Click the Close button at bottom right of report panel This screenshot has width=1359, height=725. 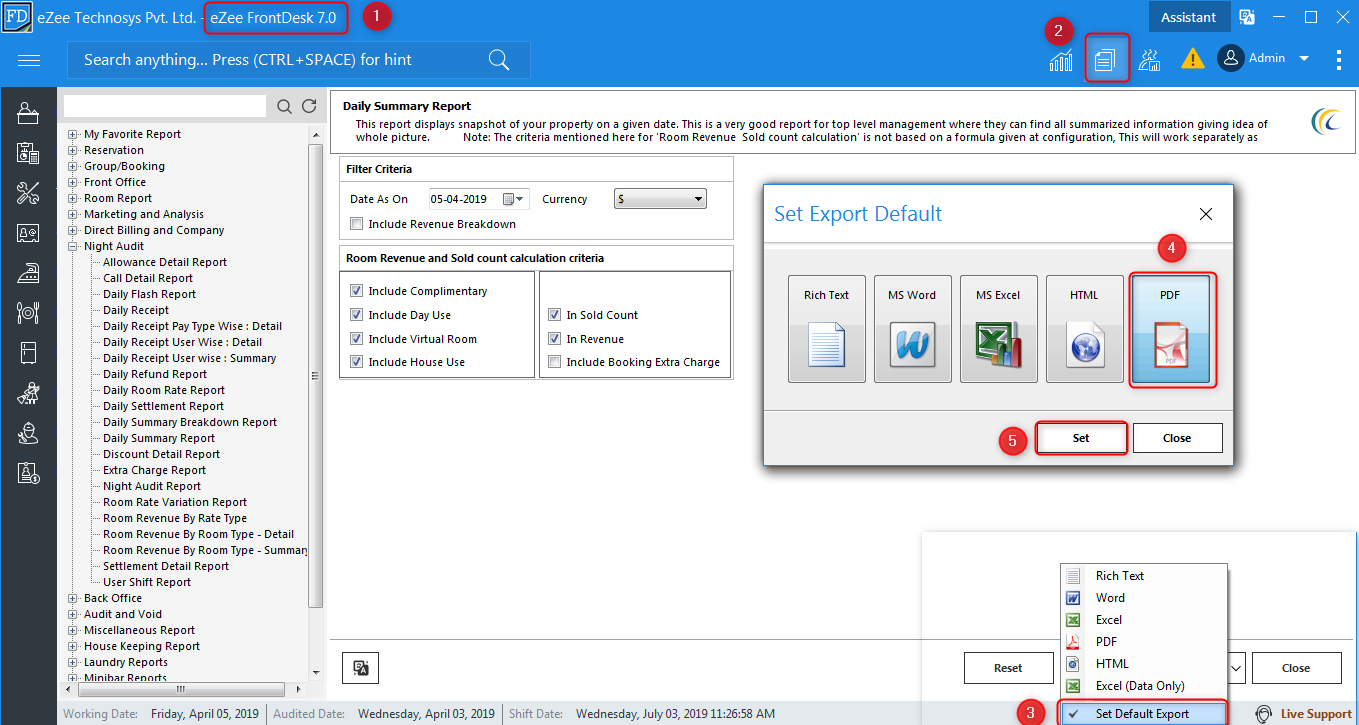click(x=1296, y=668)
